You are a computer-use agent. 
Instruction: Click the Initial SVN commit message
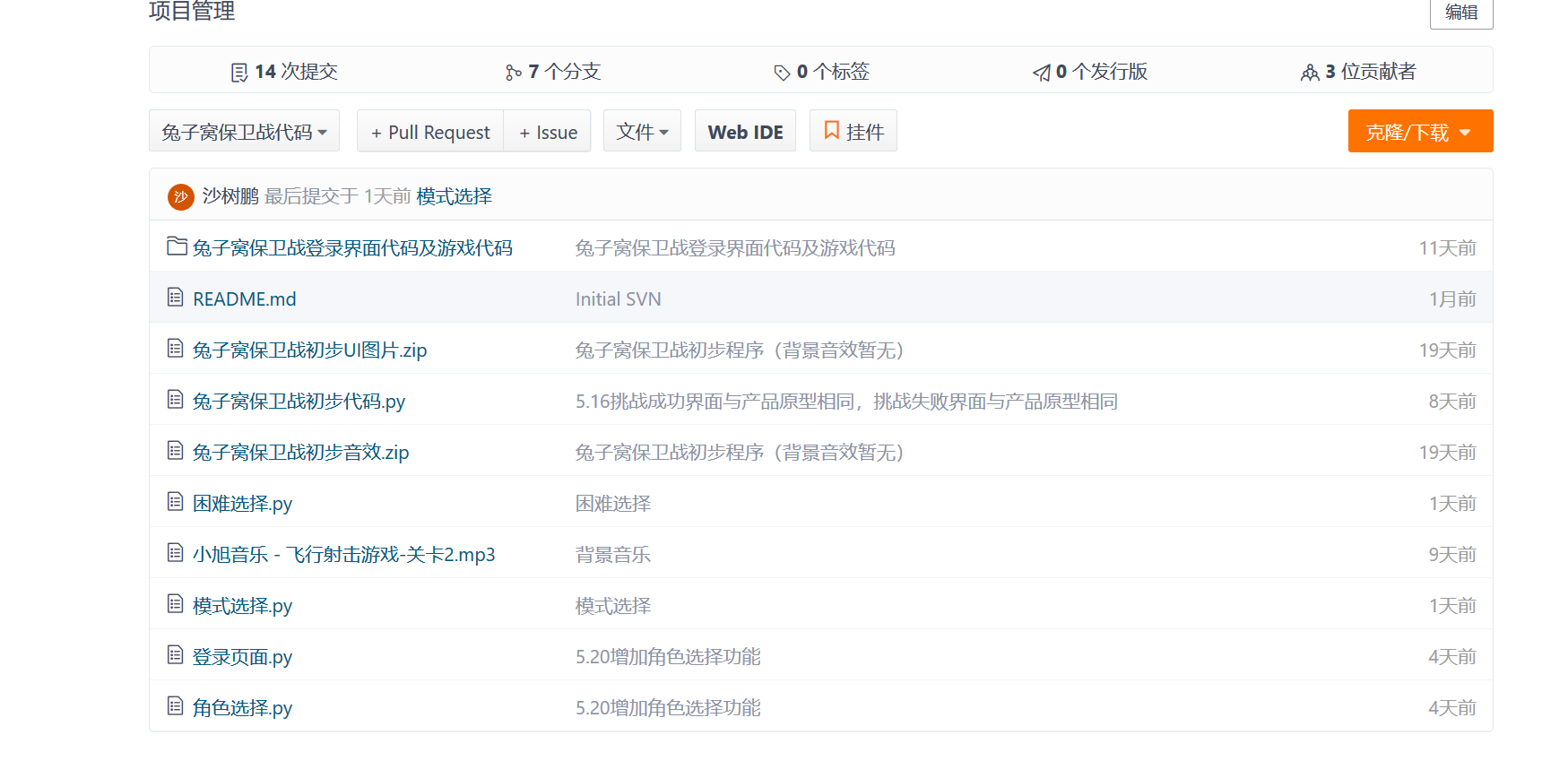click(x=619, y=299)
